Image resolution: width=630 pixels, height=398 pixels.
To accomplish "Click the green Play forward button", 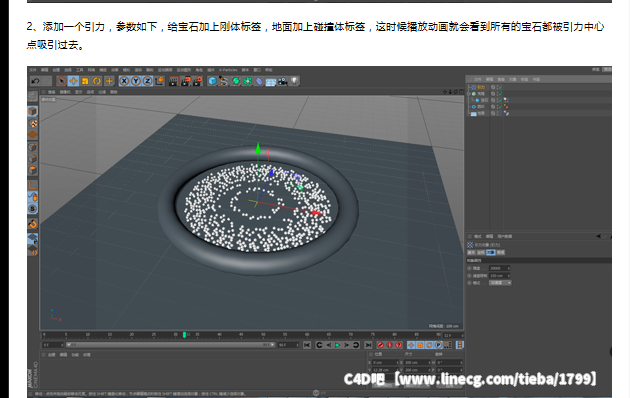I will pyautogui.click(x=338, y=345).
